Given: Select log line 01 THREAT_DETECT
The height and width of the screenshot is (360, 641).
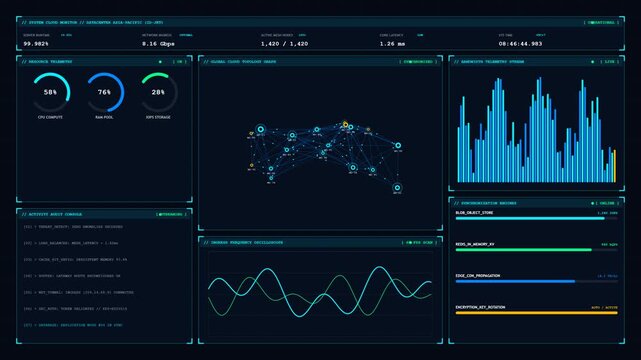Looking at the screenshot, I should coord(73,227).
